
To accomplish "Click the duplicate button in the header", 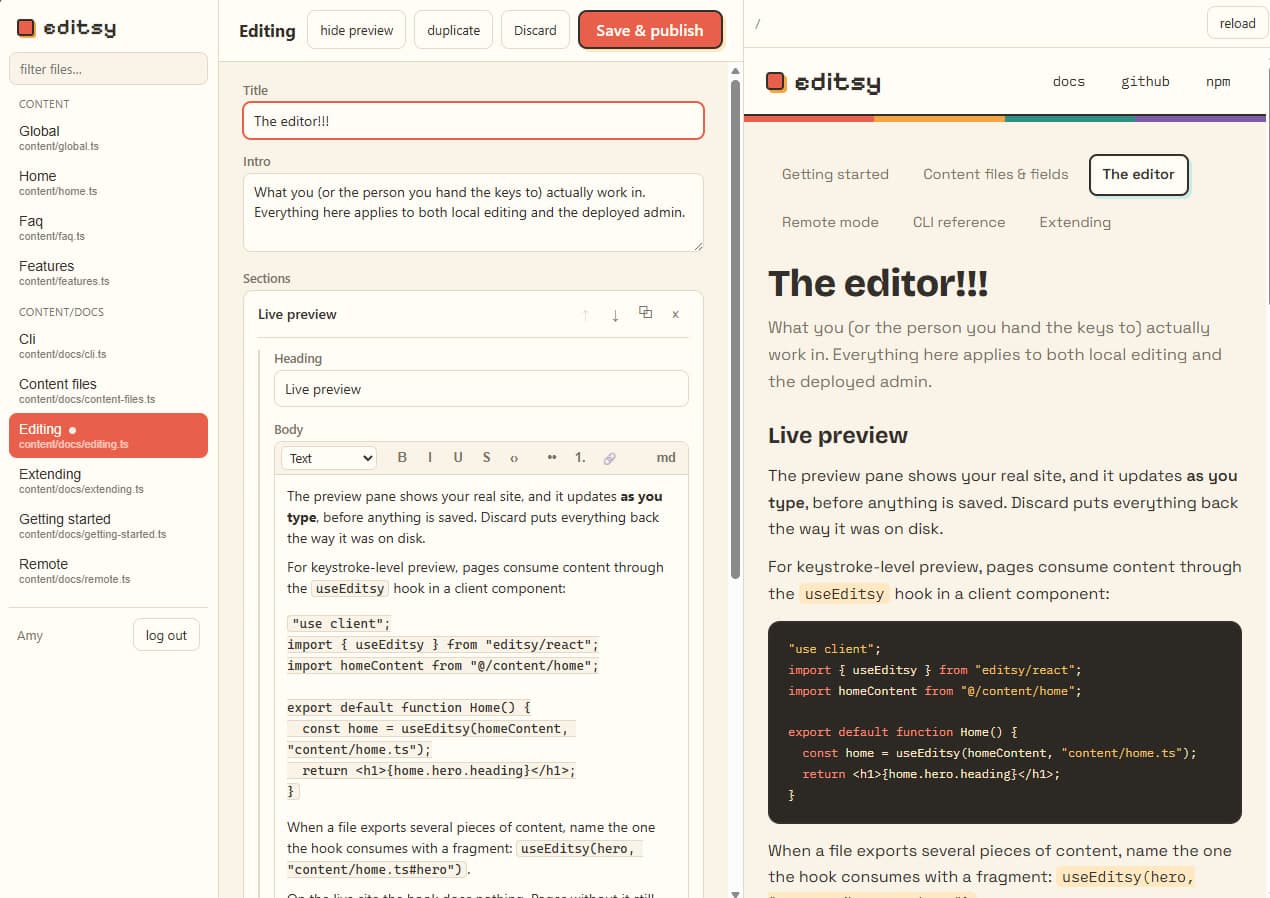I will (454, 30).
